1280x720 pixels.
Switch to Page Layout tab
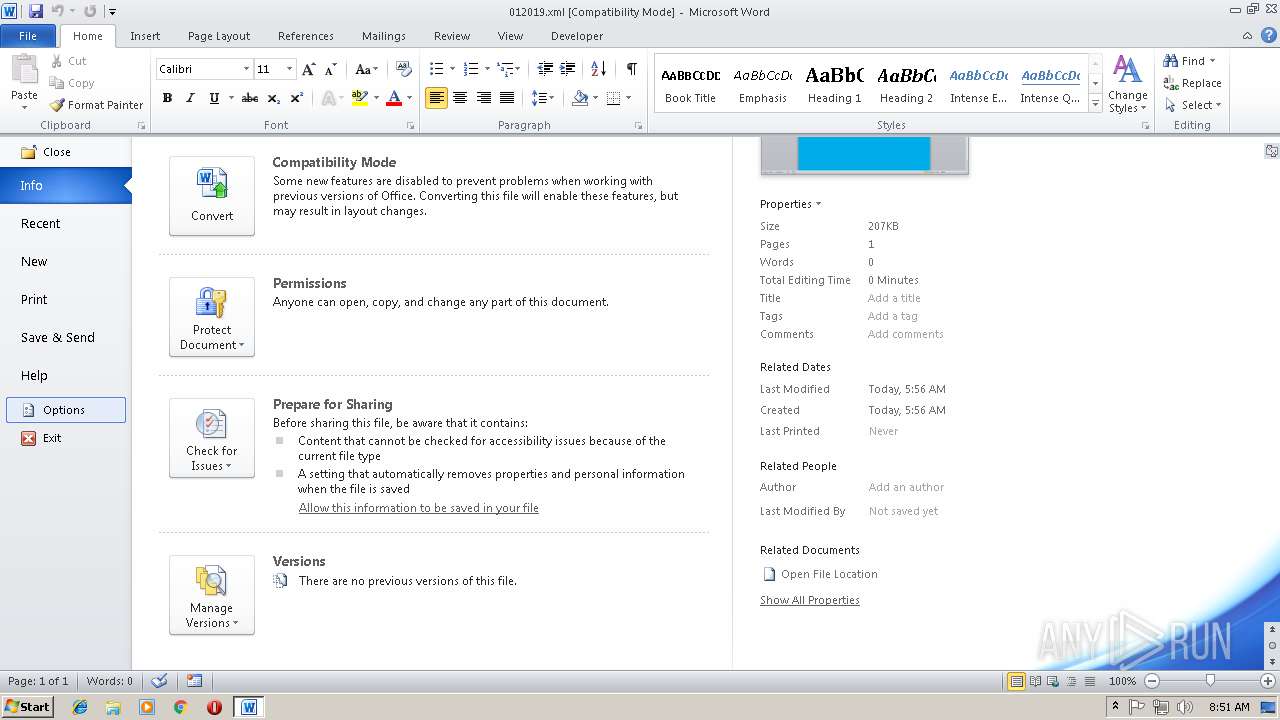[x=219, y=36]
